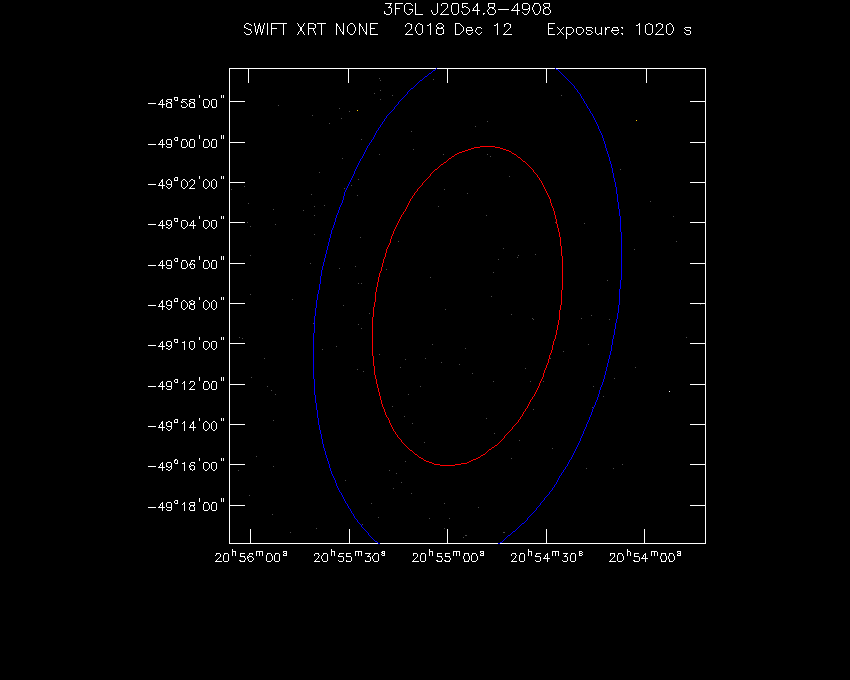Screen dimensions: 850x680
Task: Click right ascension label 20h56m00s
Action: (x=251, y=557)
